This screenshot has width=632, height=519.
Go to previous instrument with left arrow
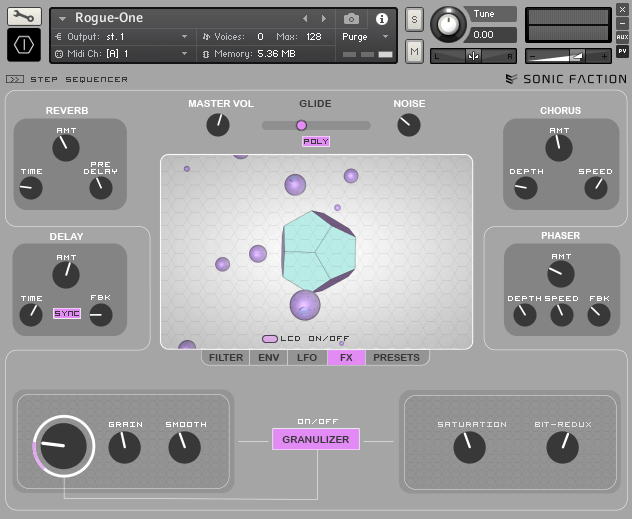tap(306, 19)
